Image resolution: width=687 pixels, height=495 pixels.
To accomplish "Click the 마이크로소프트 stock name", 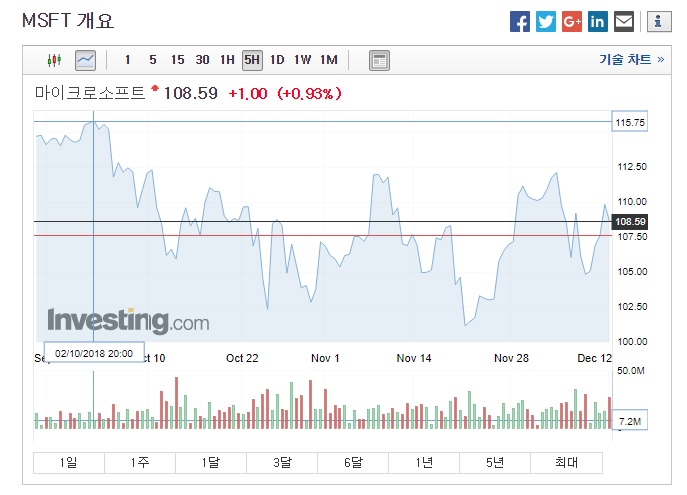I will click(90, 93).
